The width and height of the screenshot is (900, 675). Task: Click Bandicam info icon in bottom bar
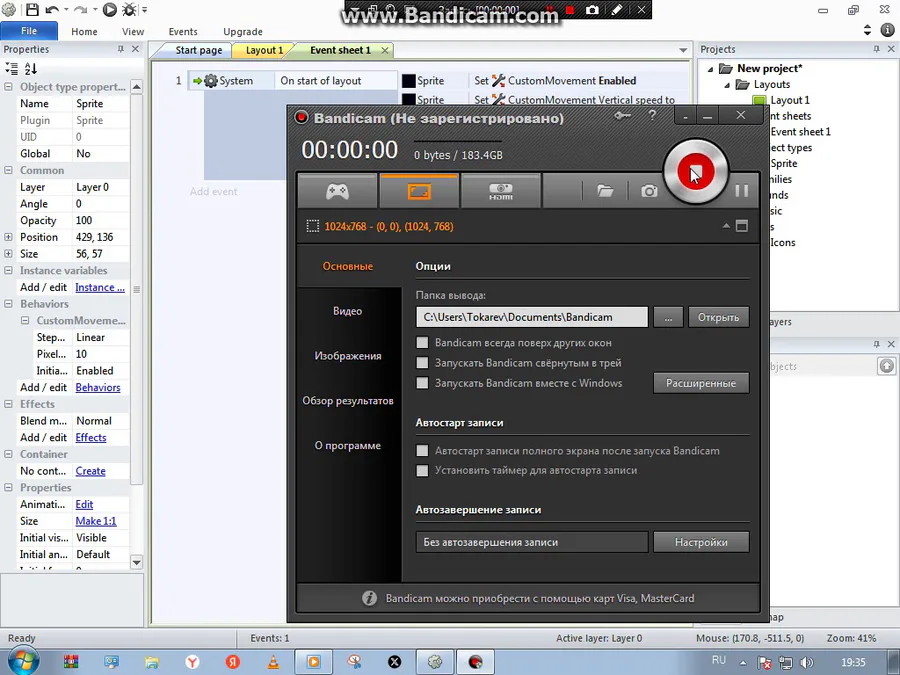369,598
